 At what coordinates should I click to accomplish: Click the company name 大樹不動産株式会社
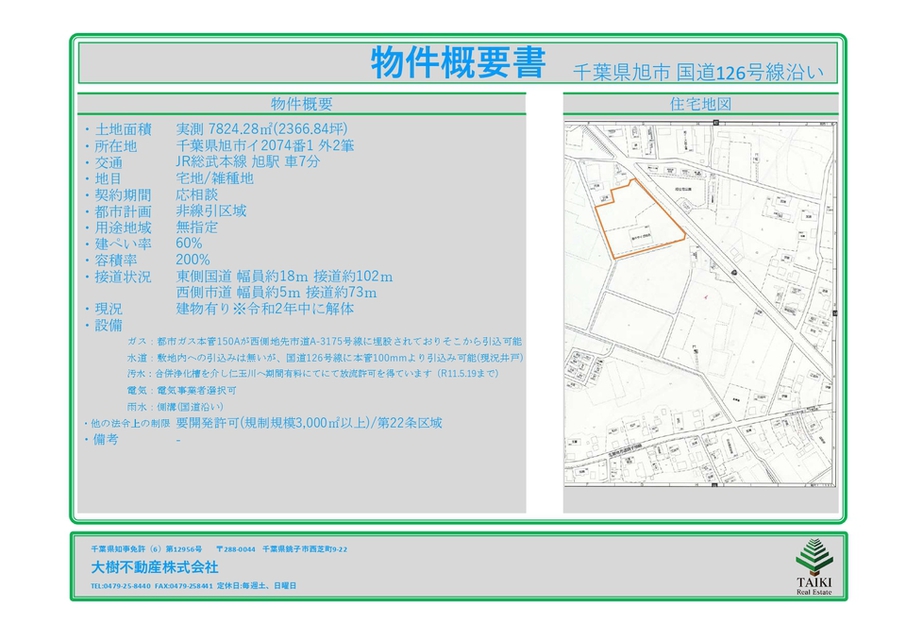[x=154, y=567]
